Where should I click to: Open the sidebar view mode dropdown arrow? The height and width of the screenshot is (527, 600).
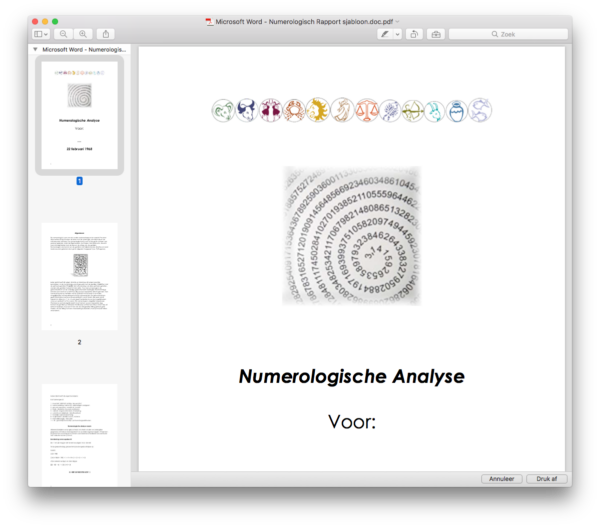47,34
